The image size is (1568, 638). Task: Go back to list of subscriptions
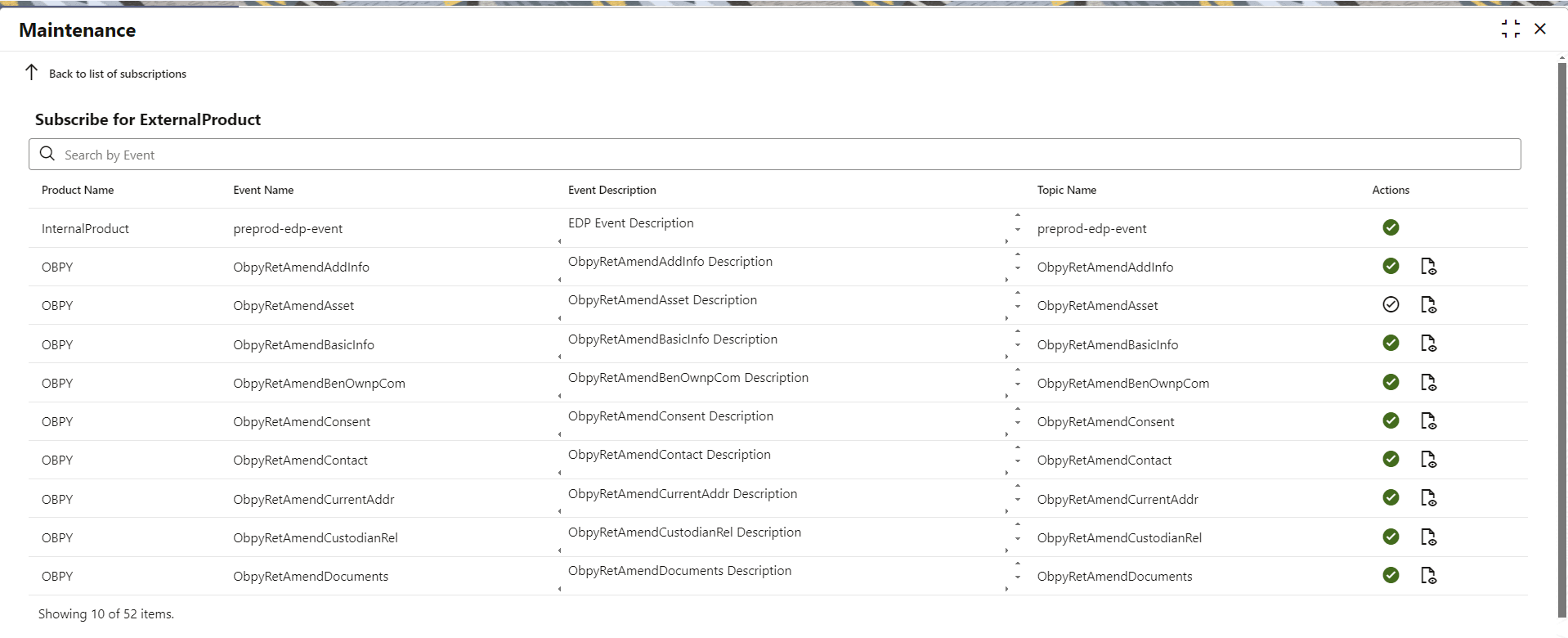tap(105, 73)
